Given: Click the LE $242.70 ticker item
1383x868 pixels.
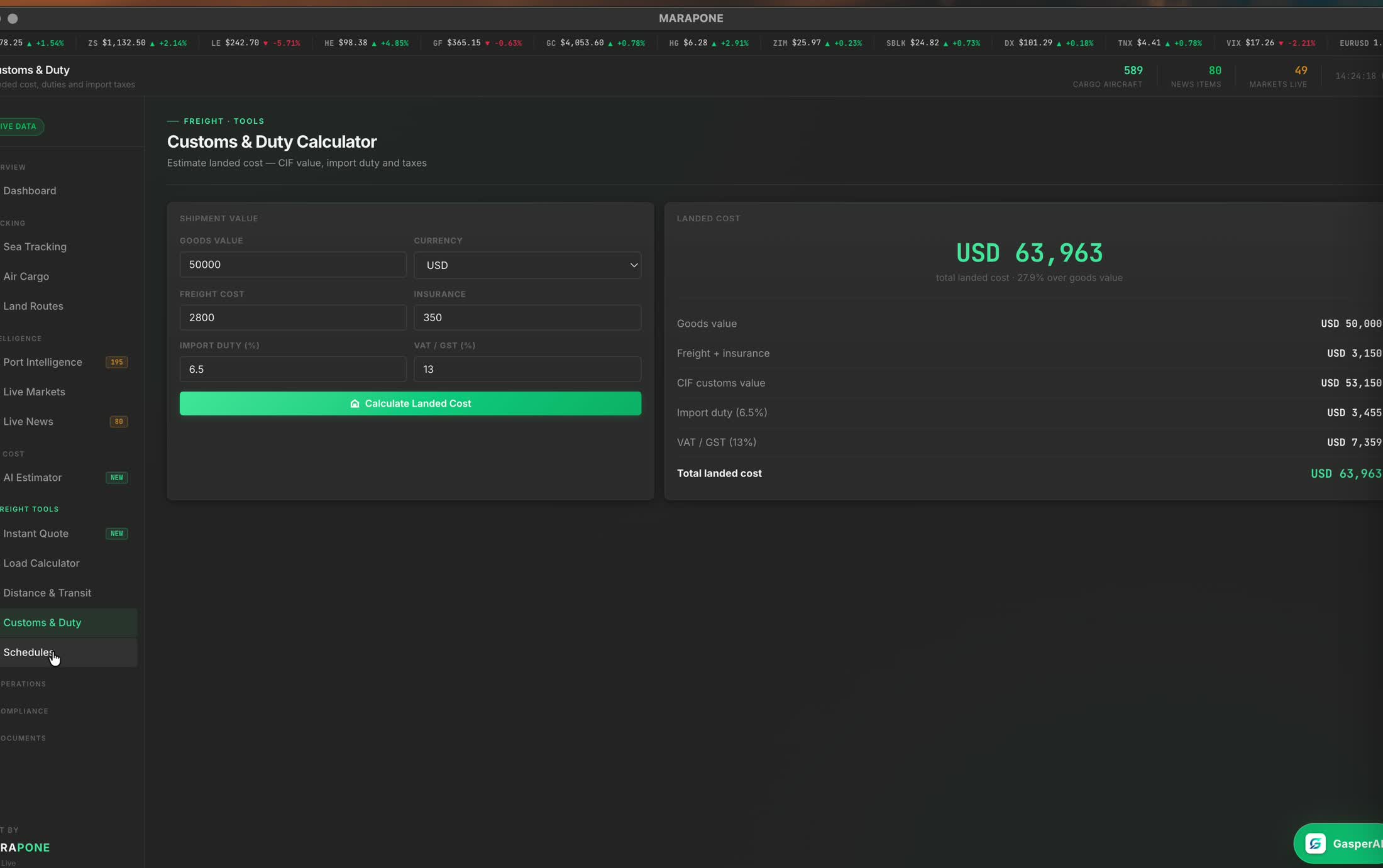Looking at the screenshot, I should point(255,43).
